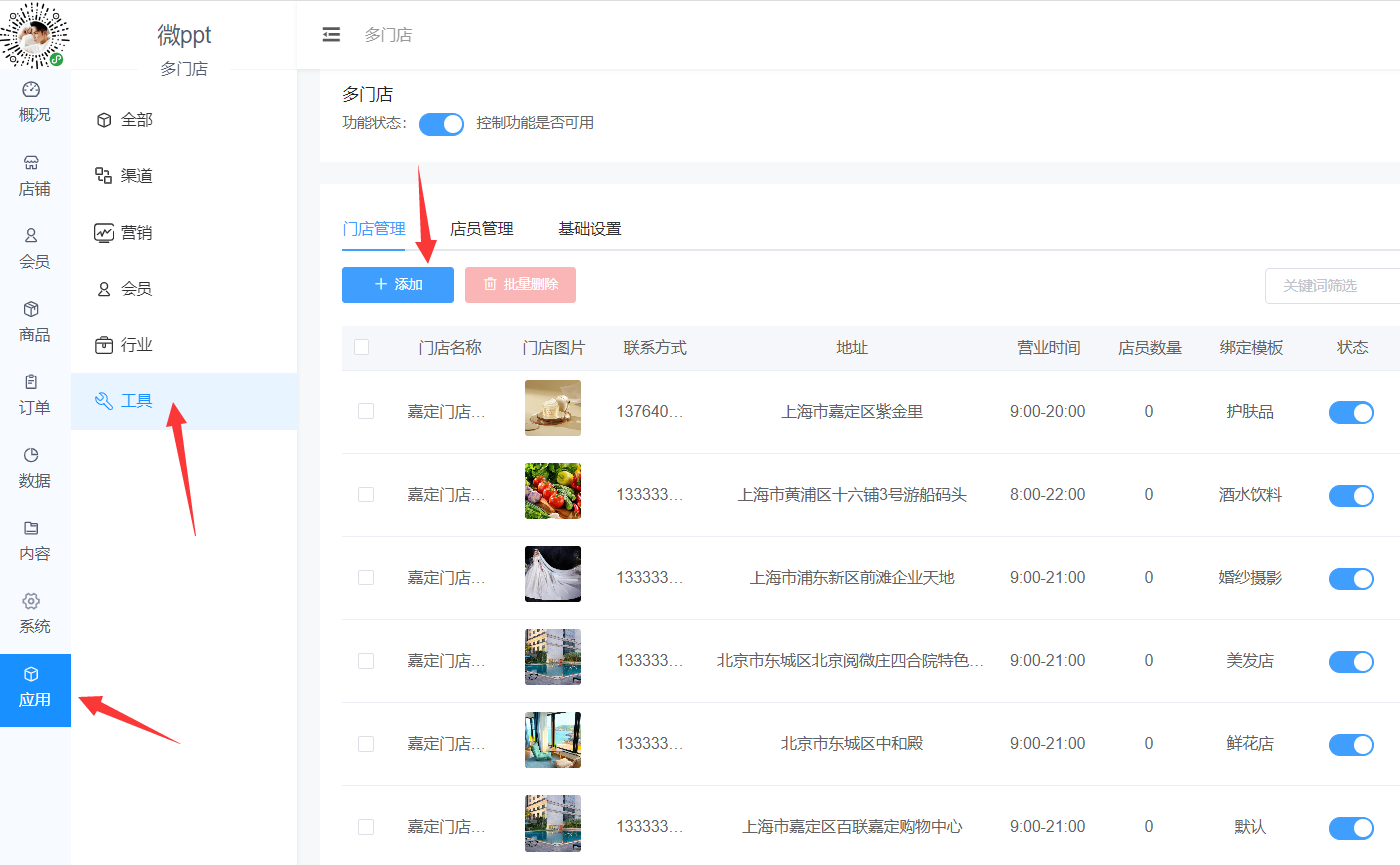The height and width of the screenshot is (865, 1400).
Task: Check the box for the 中和殿 store row
Action: 366,743
